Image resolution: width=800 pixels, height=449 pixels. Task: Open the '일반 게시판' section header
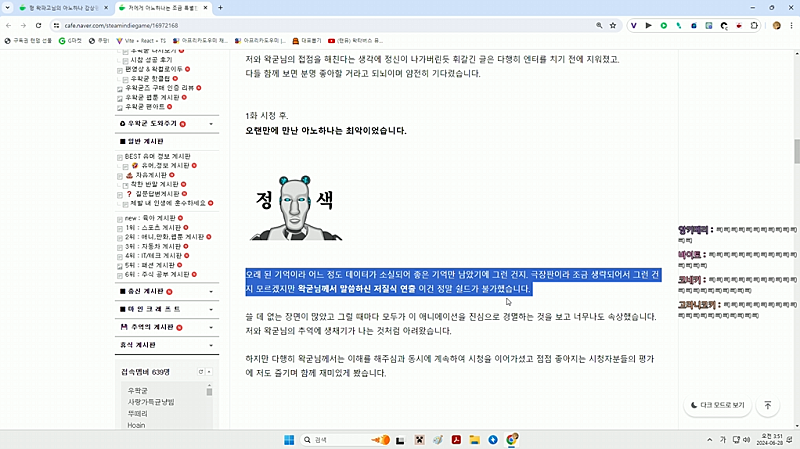(x=145, y=141)
